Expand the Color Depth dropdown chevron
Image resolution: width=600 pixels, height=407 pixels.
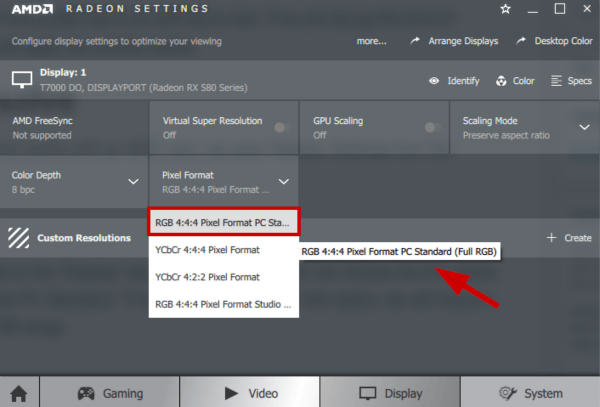click(133, 182)
